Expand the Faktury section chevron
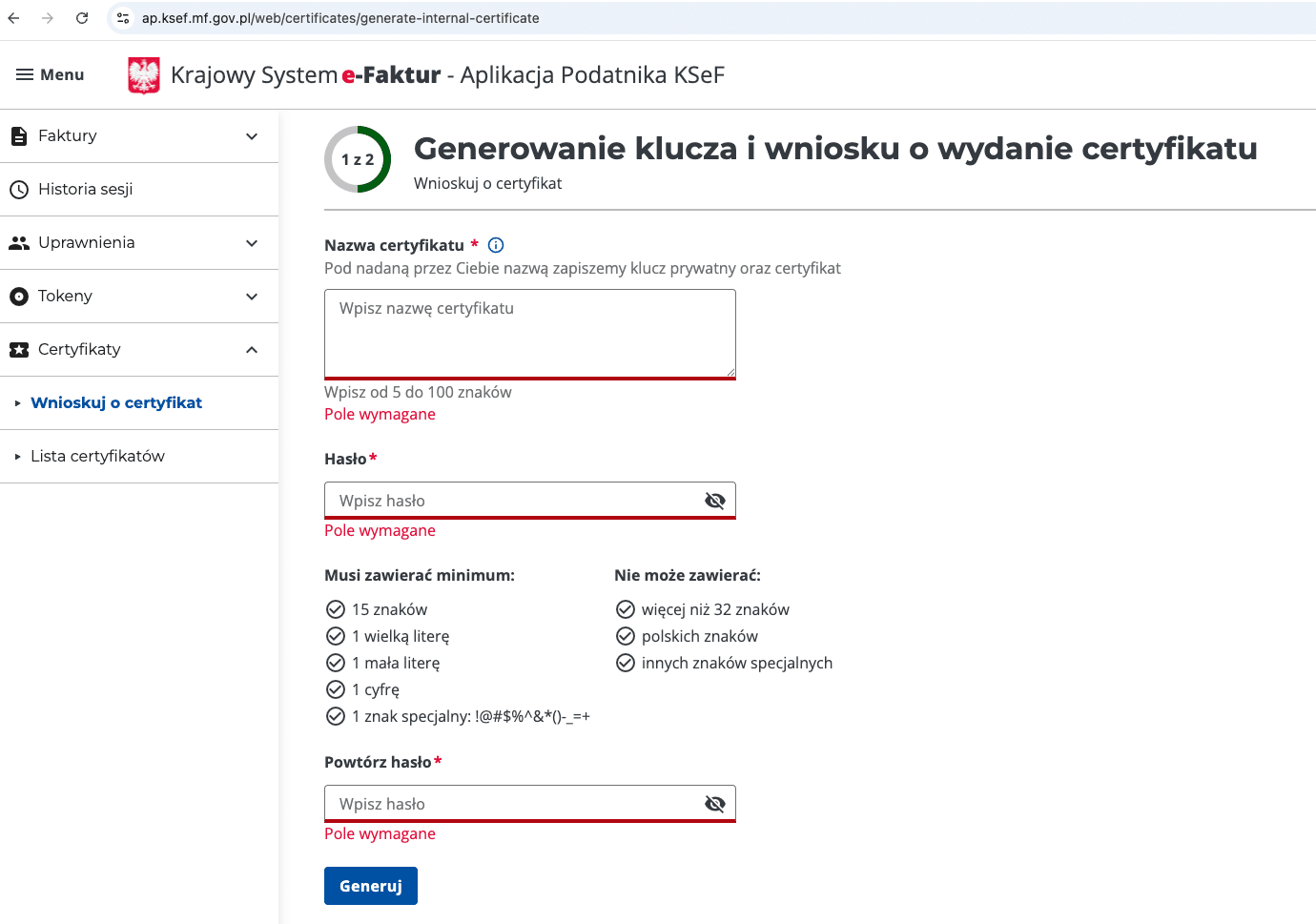Screen dimensions: 1316x924 (x=252, y=136)
